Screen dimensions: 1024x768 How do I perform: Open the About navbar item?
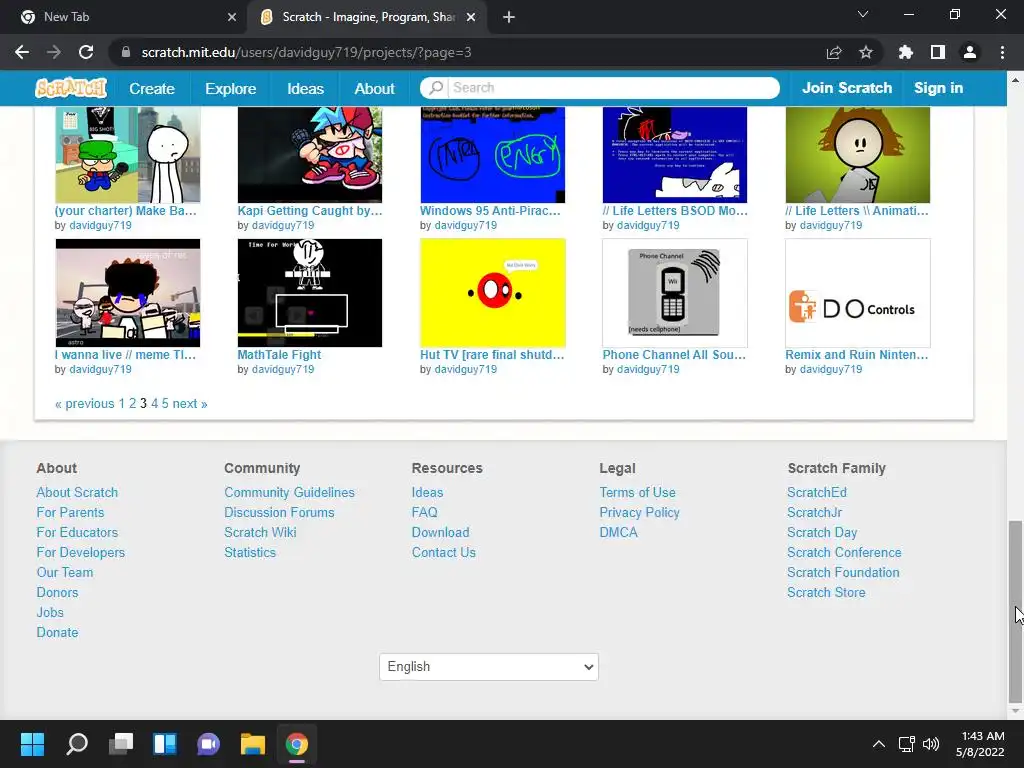pos(374,88)
